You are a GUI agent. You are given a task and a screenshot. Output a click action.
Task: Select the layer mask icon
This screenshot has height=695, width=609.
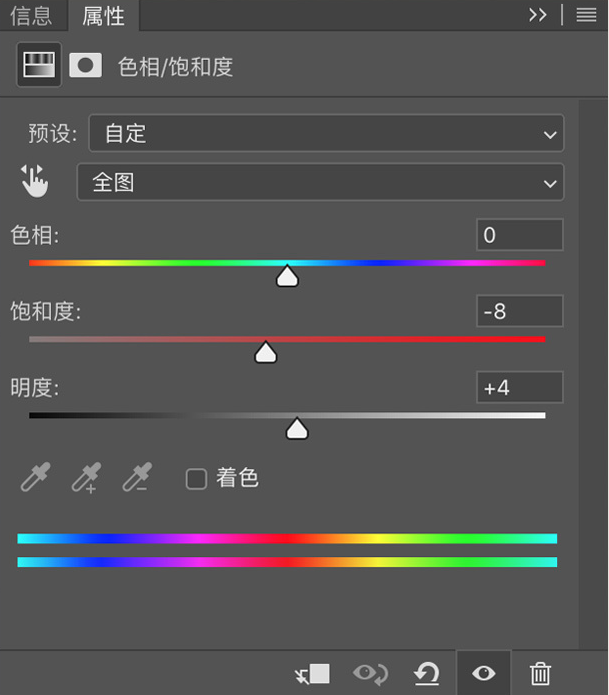click(86, 66)
